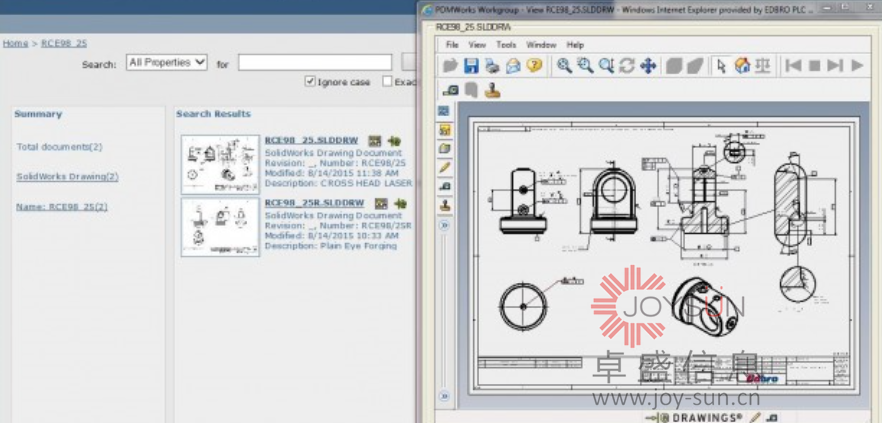Open the Tools menu in viewer

click(x=506, y=45)
